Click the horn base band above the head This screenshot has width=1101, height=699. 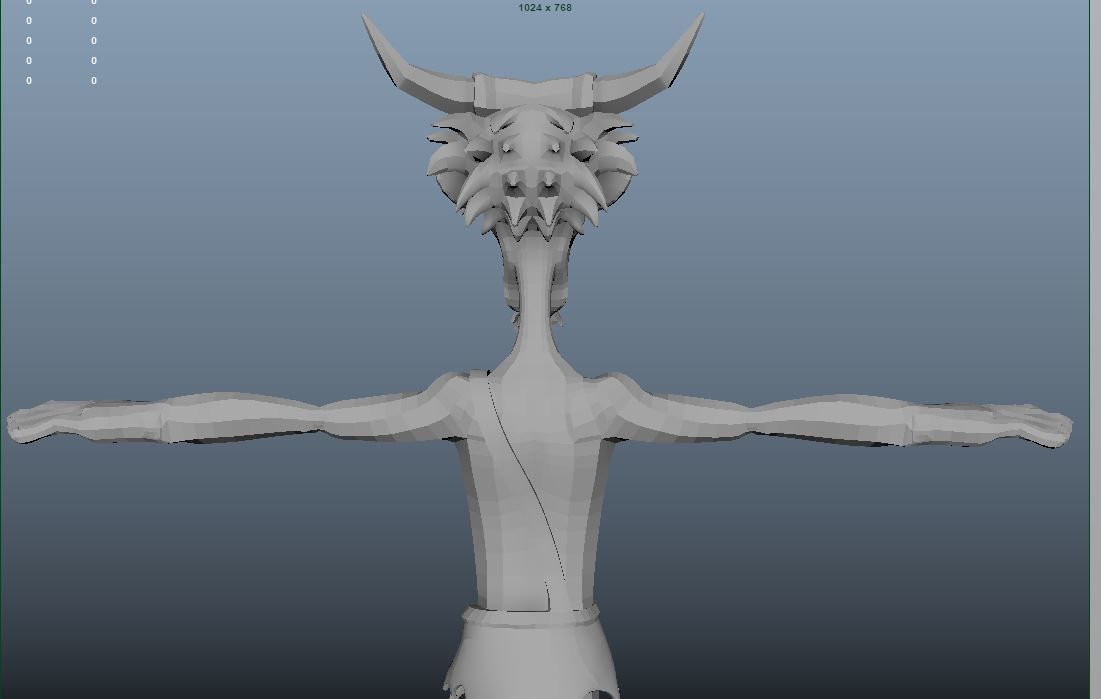[534, 92]
